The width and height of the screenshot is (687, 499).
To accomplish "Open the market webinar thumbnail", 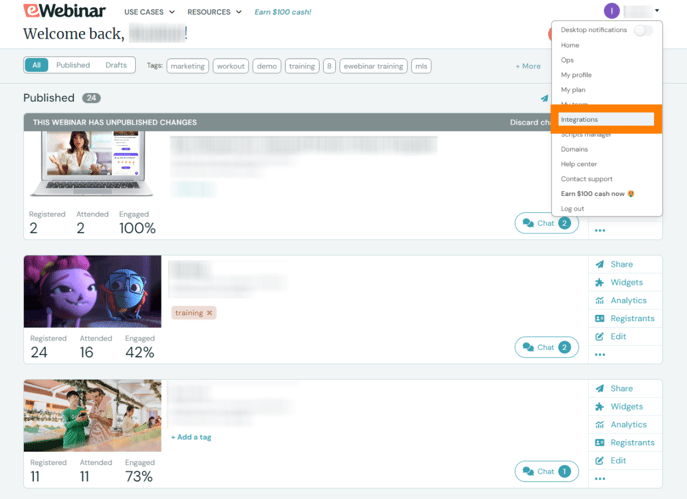I will 92,415.
